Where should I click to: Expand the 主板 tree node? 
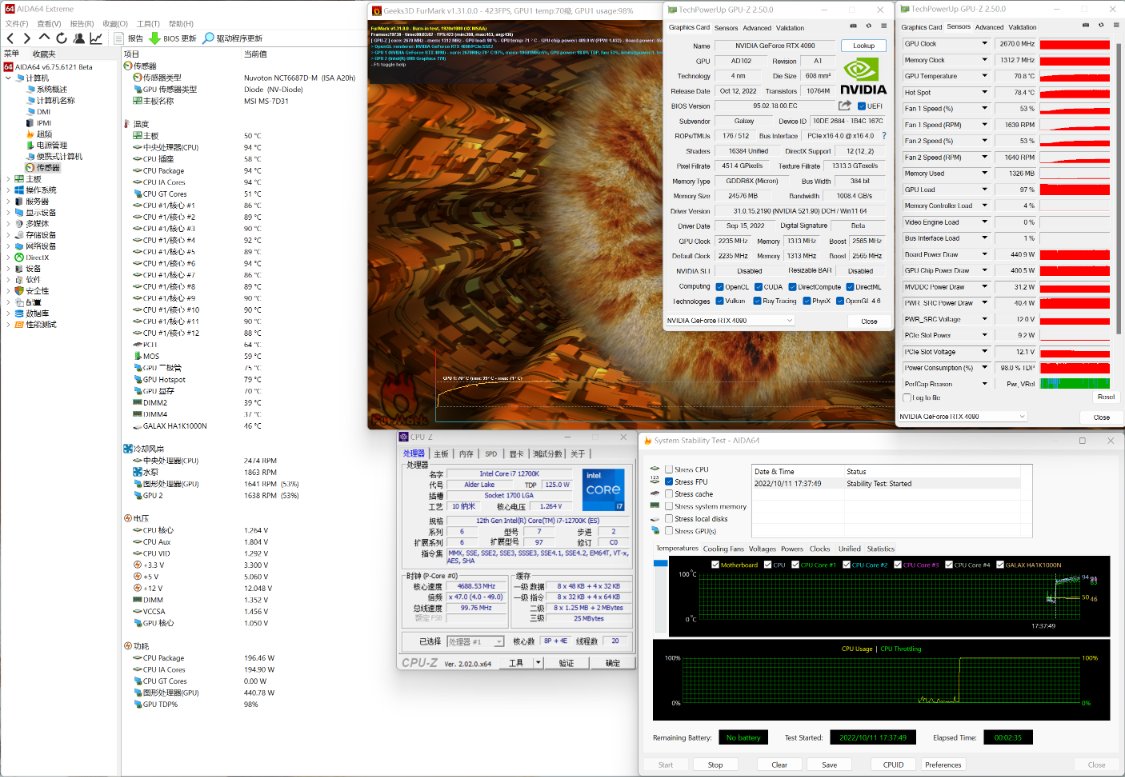pos(8,179)
